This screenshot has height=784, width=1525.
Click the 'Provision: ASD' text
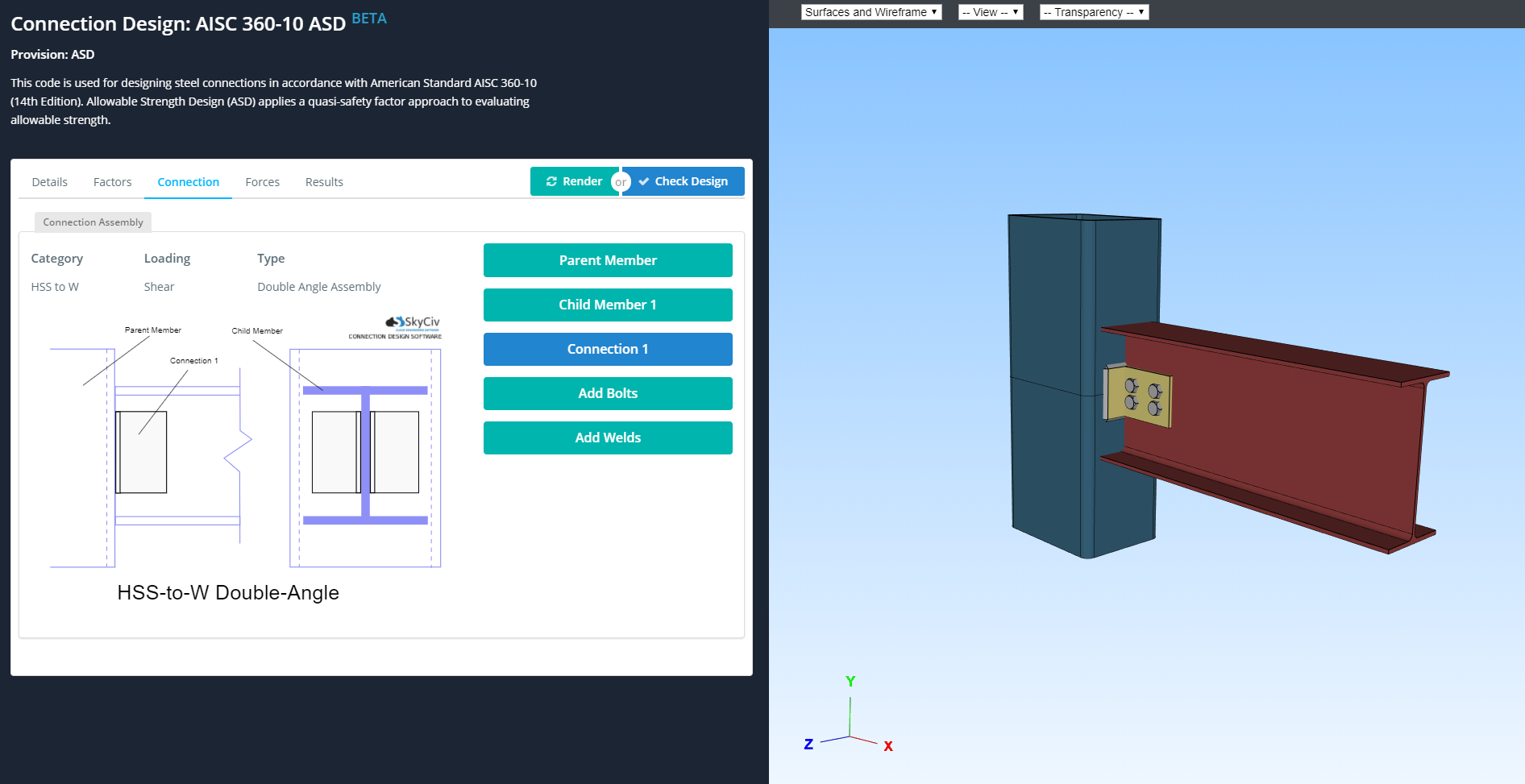coord(52,55)
